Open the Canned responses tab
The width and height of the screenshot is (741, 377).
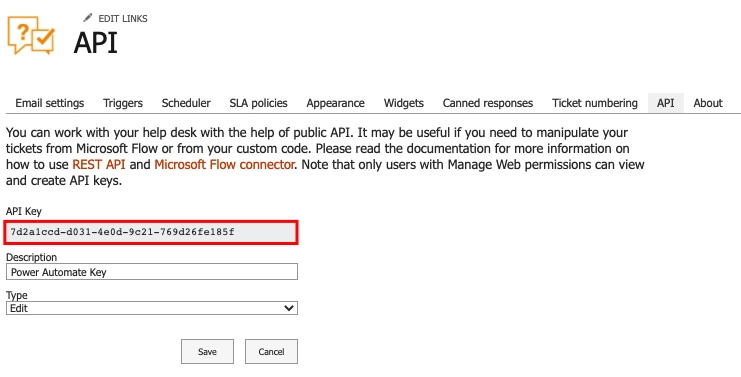pyautogui.click(x=488, y=103)
